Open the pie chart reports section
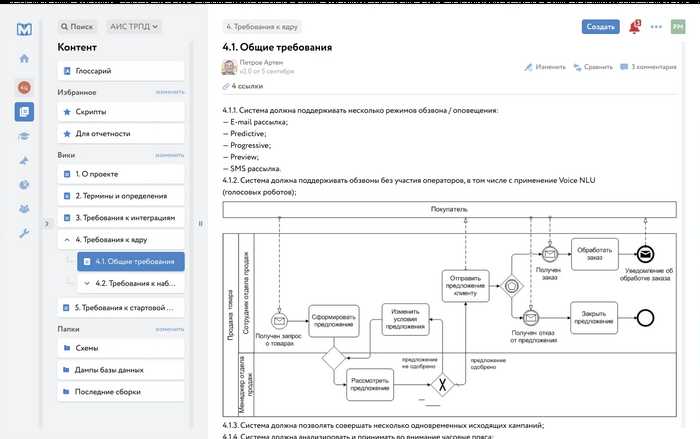The image size is (700, 439). tap(24, 184)
